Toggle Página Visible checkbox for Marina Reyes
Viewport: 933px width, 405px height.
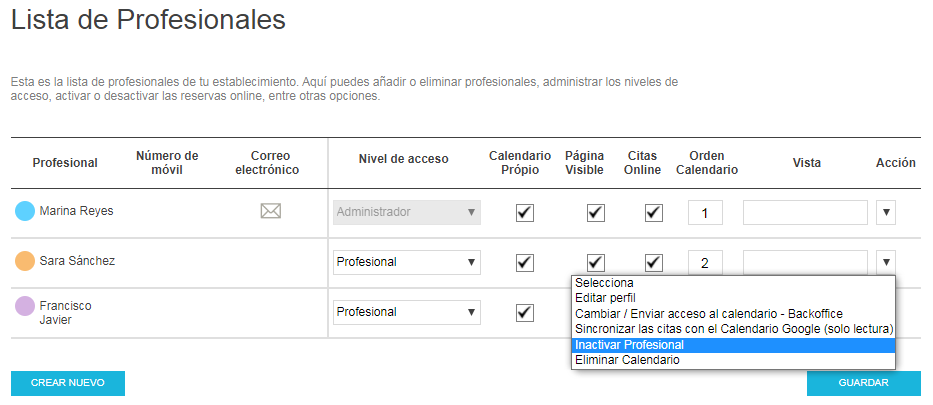click(x=596, y=212)
